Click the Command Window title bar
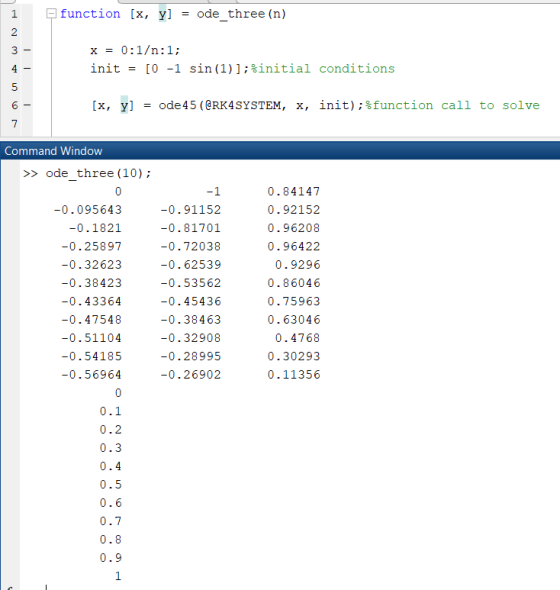Image resolution: width=560 pixels, height=590 pixels. coord(280,151)
